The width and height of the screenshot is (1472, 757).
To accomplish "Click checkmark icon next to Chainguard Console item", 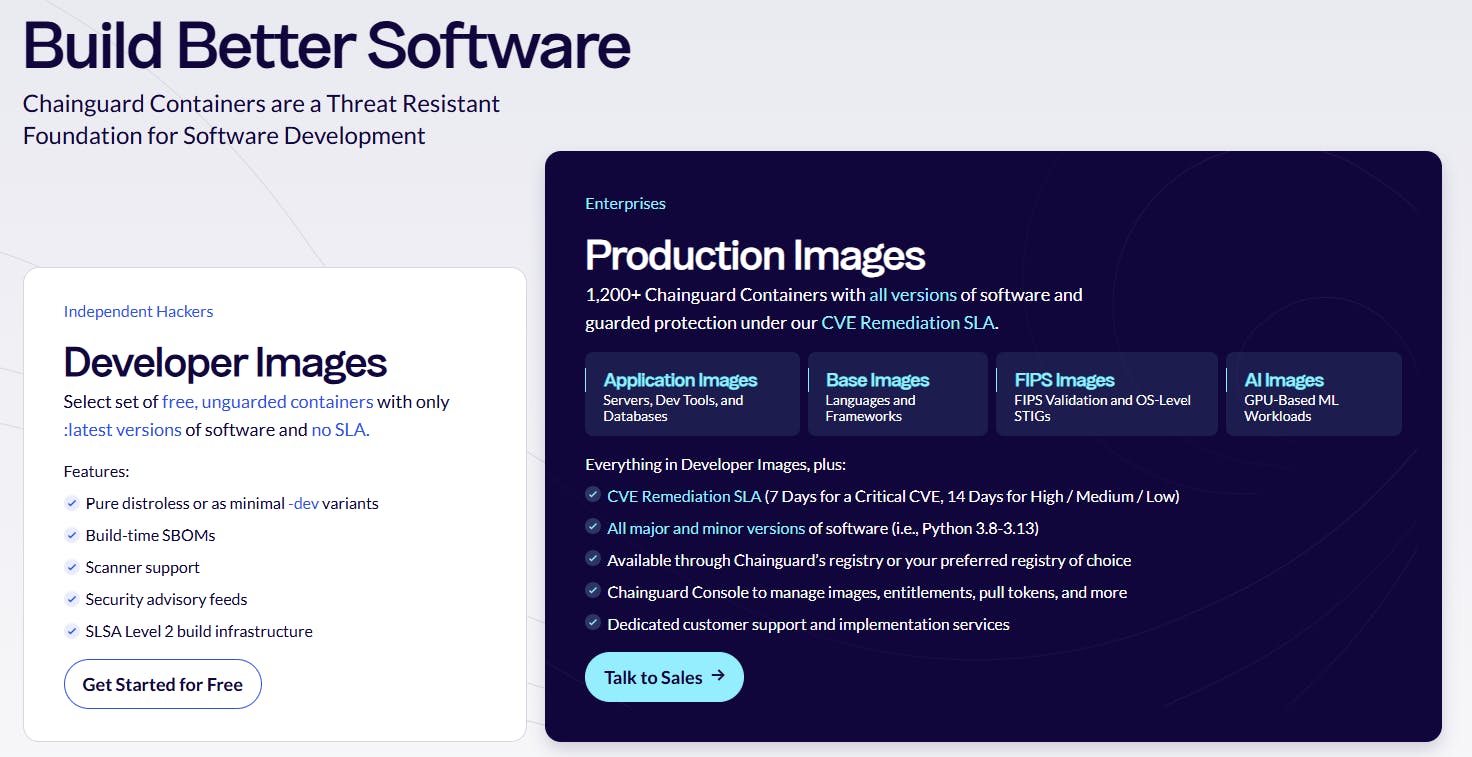I will tap(593, 592).
